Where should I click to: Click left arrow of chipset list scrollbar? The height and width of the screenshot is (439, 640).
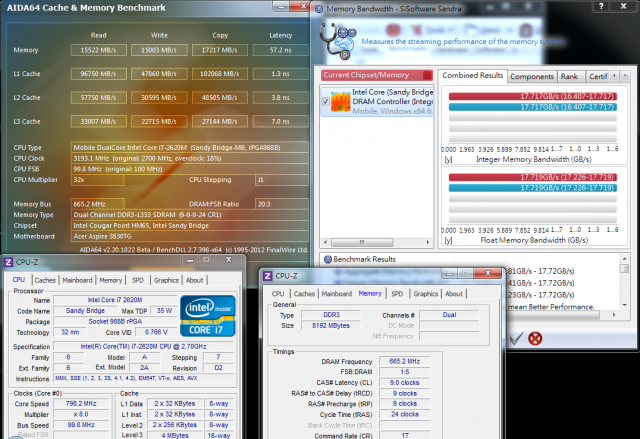[325, 242]
